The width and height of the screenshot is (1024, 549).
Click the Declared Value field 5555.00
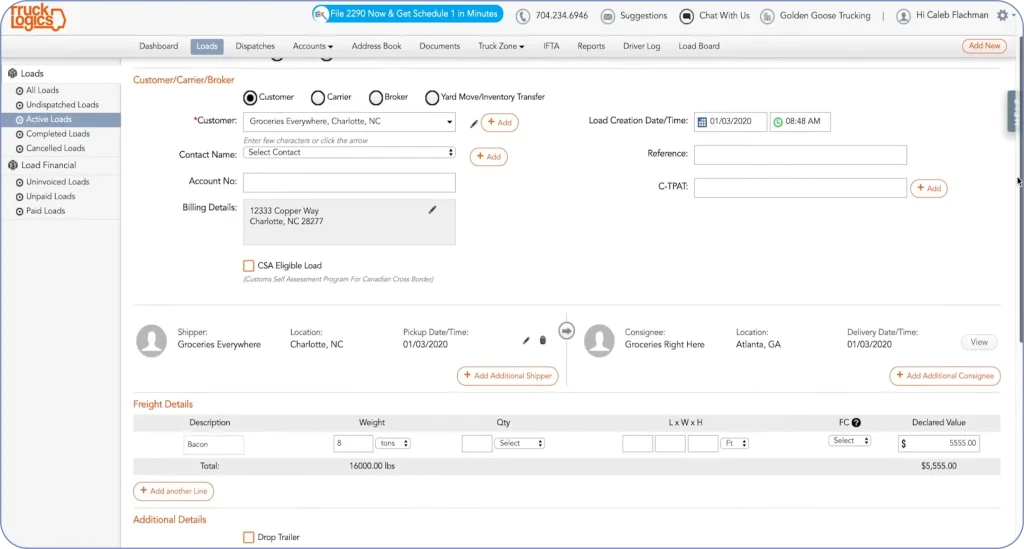tap(938, 443)
